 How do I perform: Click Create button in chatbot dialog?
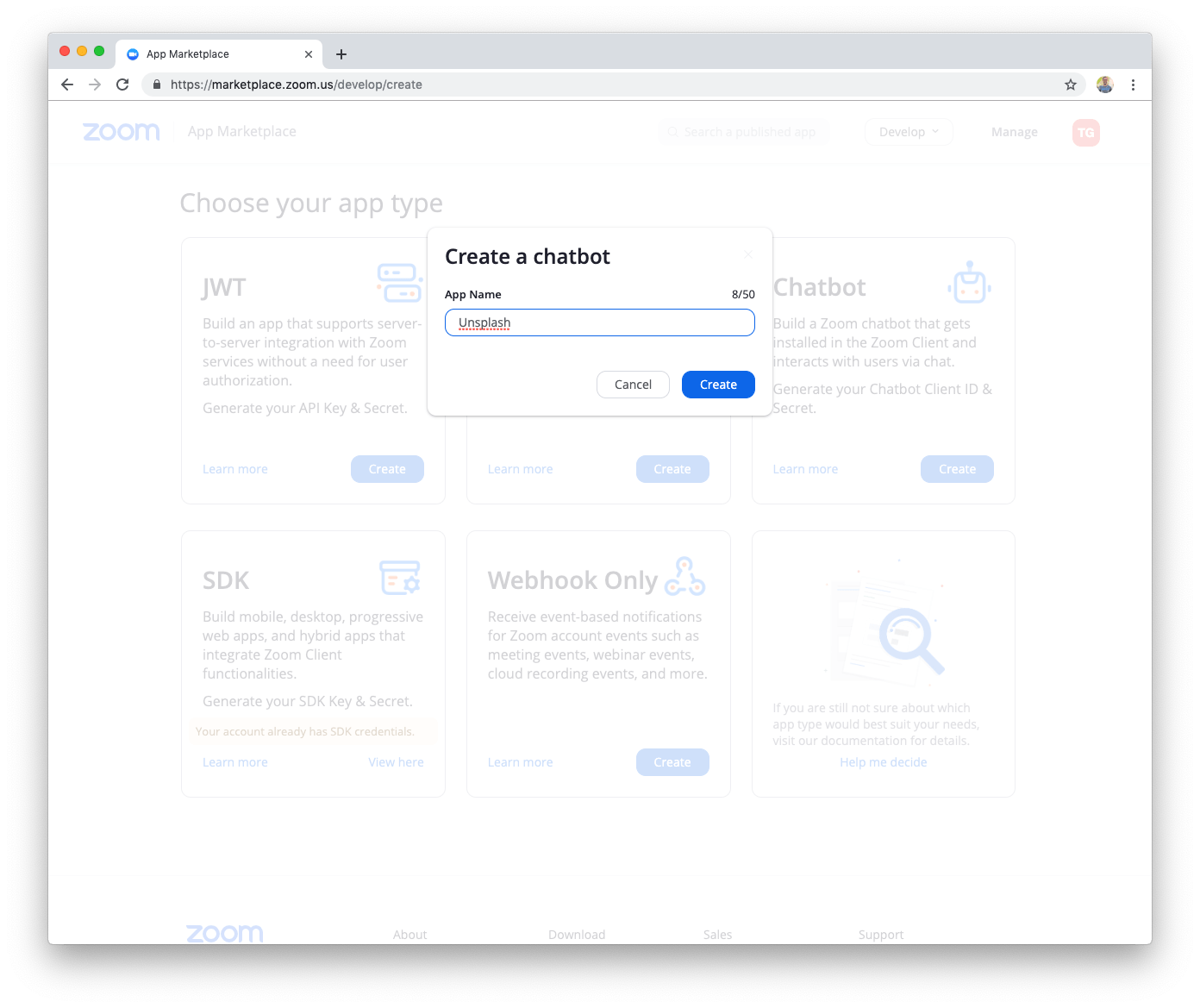point(718,385)
